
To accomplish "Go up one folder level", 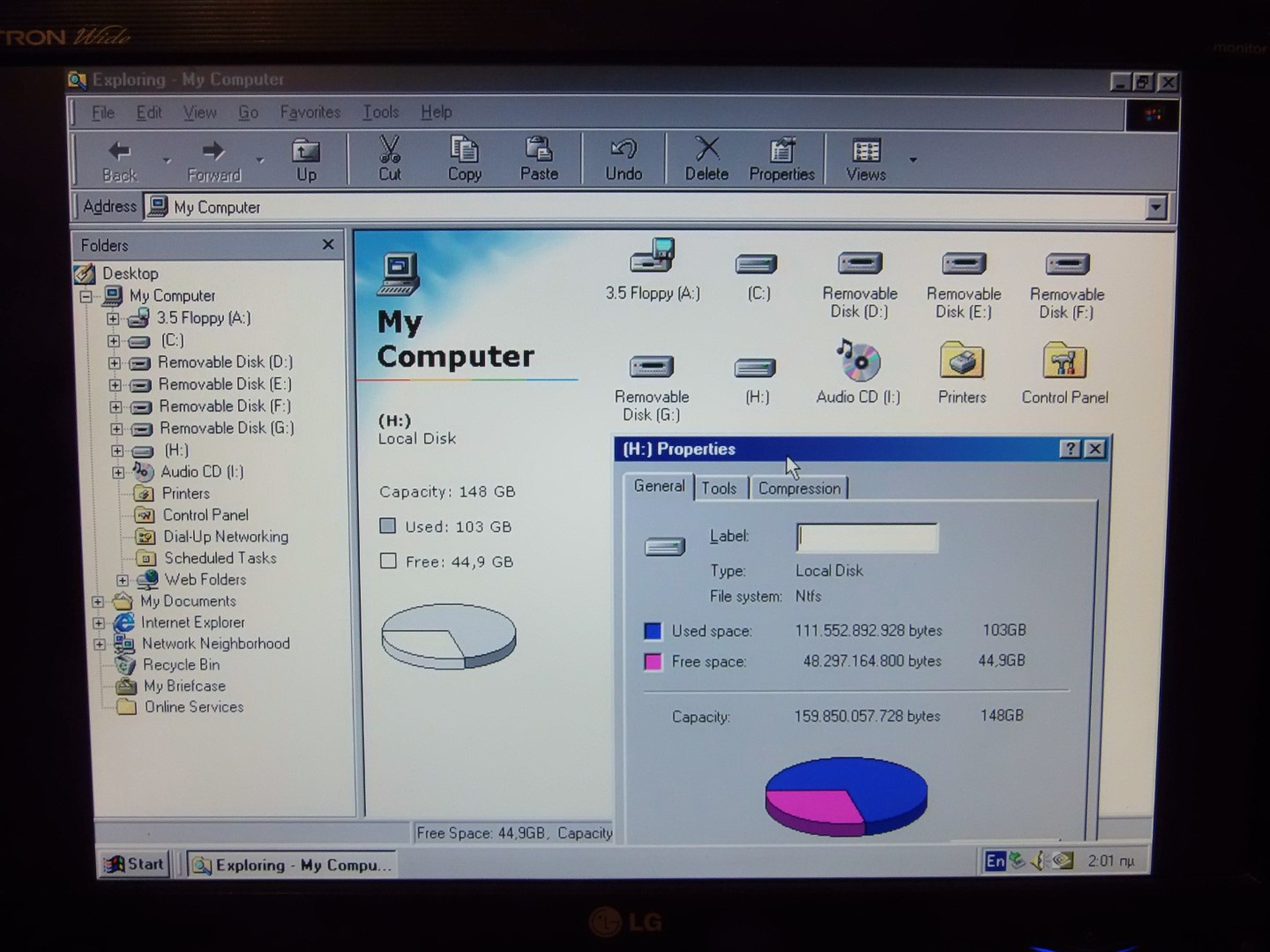I will coord(306,160).
